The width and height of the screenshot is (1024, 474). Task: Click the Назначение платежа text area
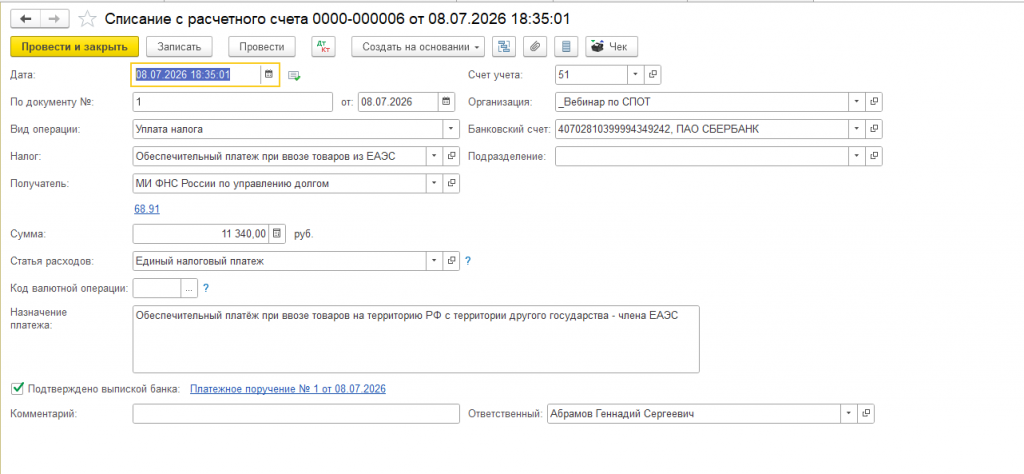[416, 339]
